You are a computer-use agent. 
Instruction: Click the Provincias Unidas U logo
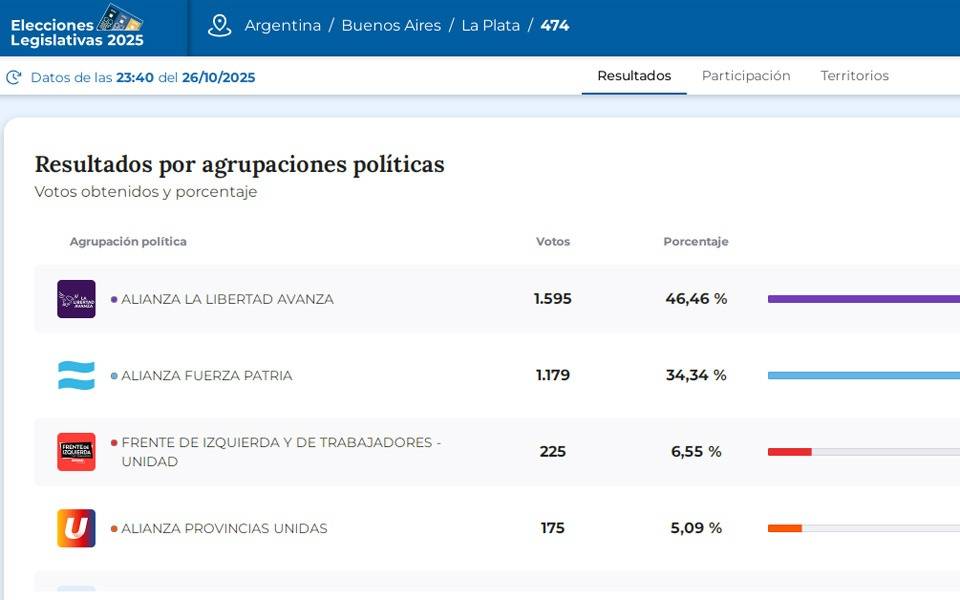(76, 528)
